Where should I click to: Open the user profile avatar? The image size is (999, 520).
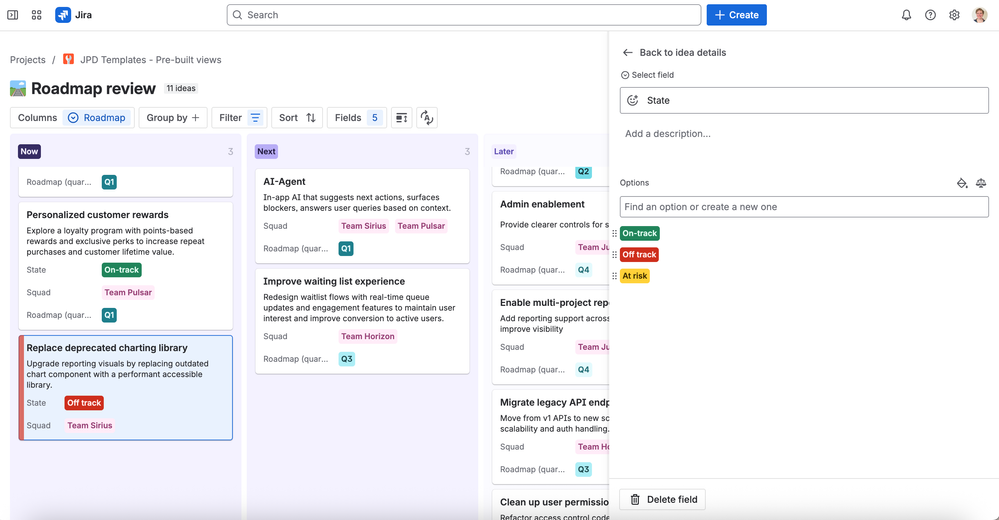click(979, 15)
